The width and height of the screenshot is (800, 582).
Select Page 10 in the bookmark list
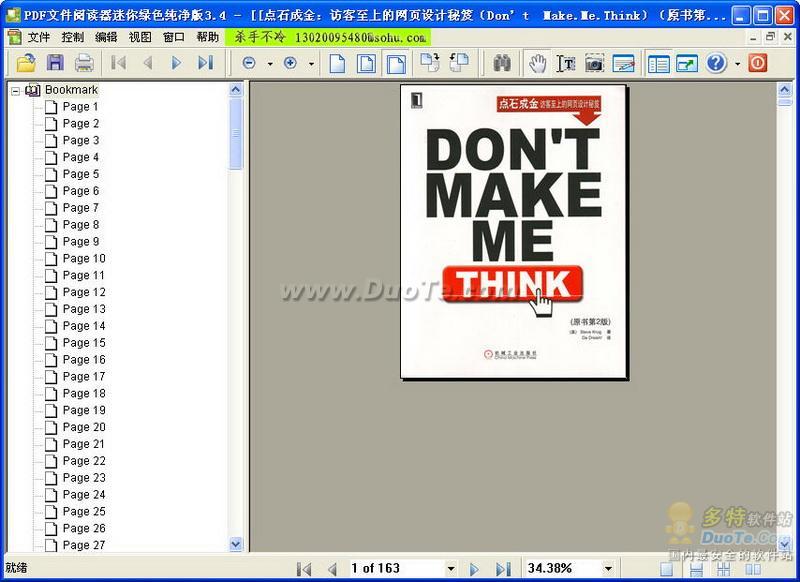point(83,258)
